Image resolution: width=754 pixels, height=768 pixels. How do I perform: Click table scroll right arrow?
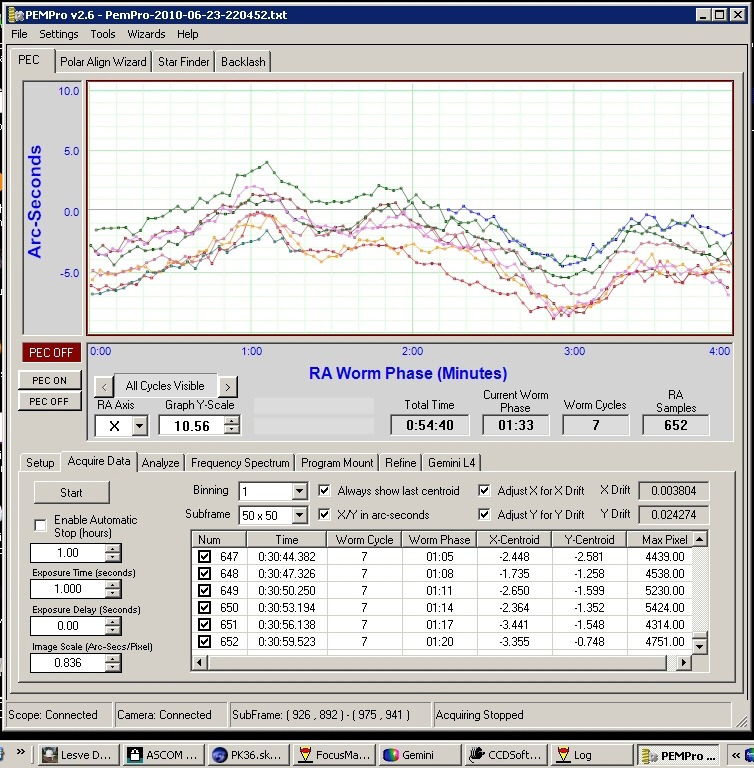683,663
